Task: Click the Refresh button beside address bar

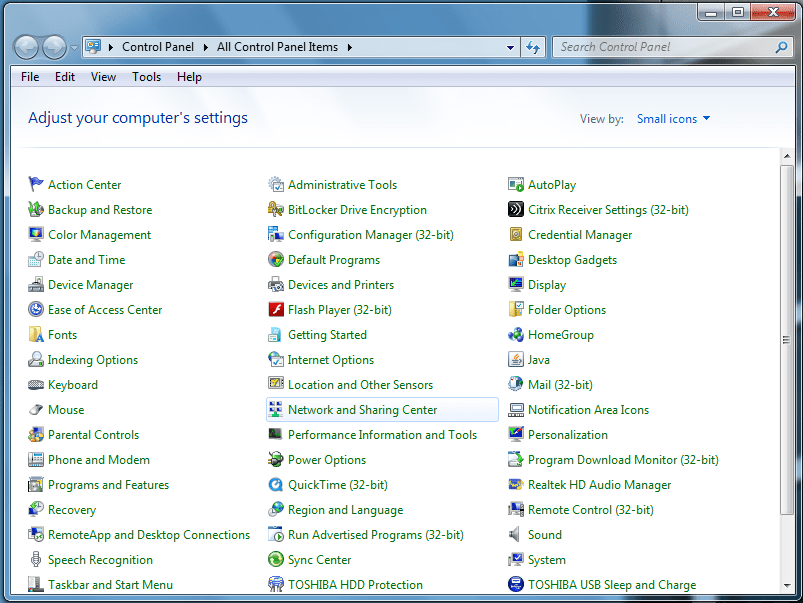Action: pyautogui.click(x=533, y=48)
